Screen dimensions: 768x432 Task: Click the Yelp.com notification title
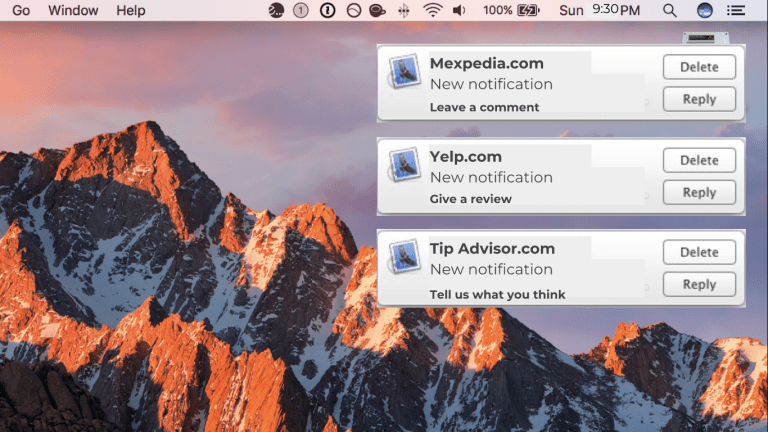click(x=465, y=157)
